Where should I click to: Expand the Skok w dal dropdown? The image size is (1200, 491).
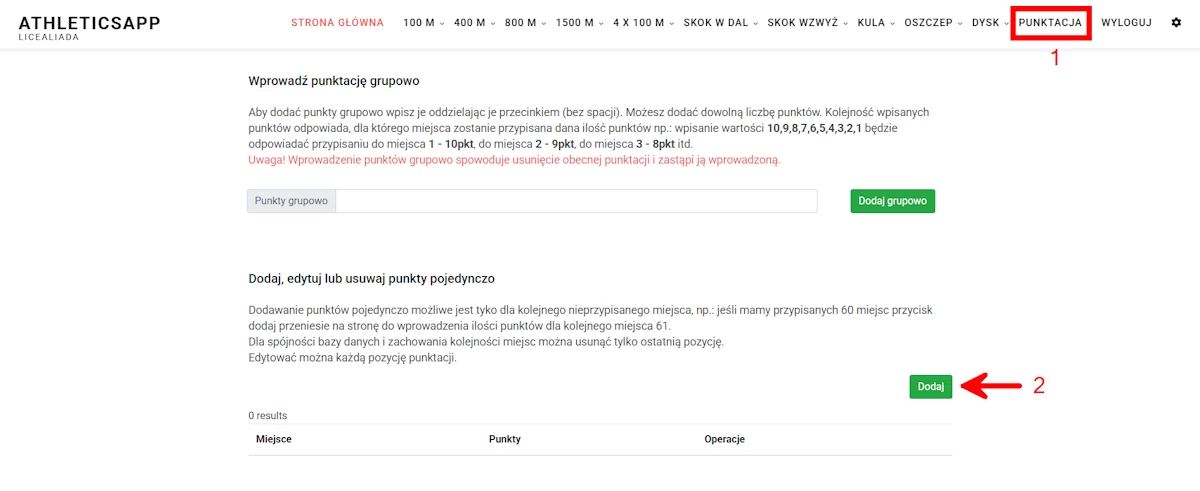pyautogui.click(x=720, y=23)
